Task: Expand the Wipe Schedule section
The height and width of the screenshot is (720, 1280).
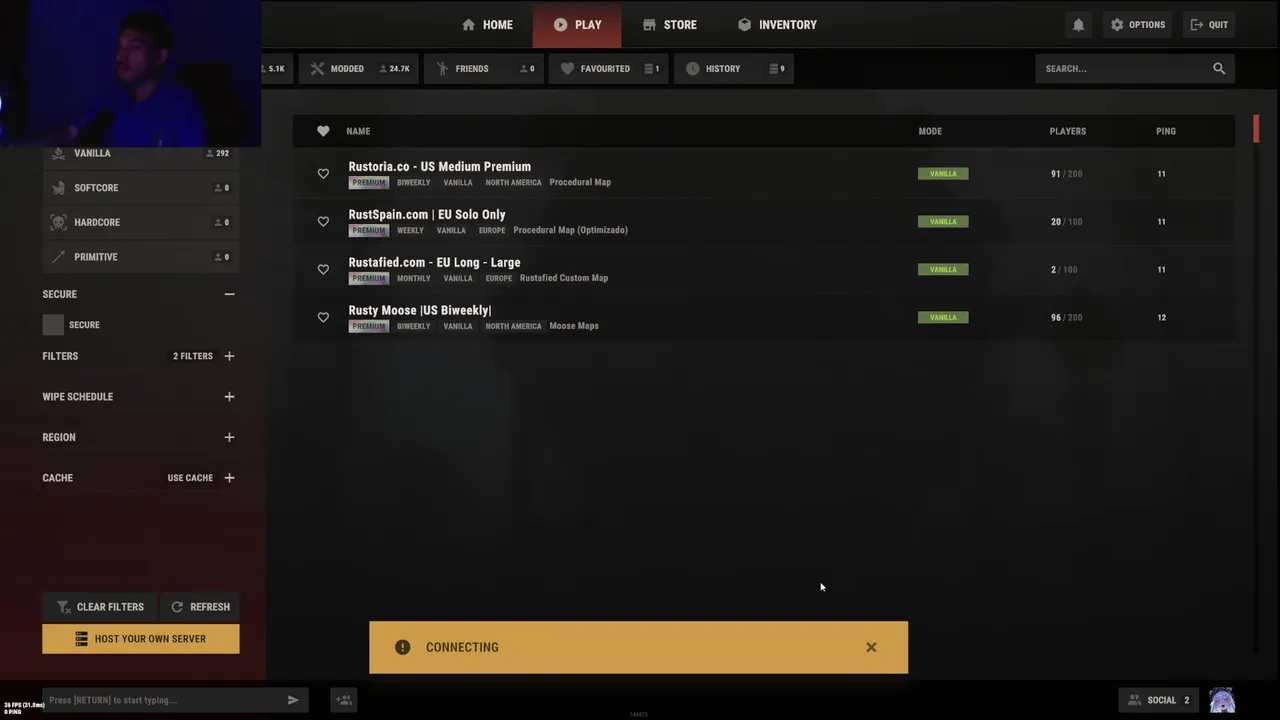Action: click(x=229, y=397)
